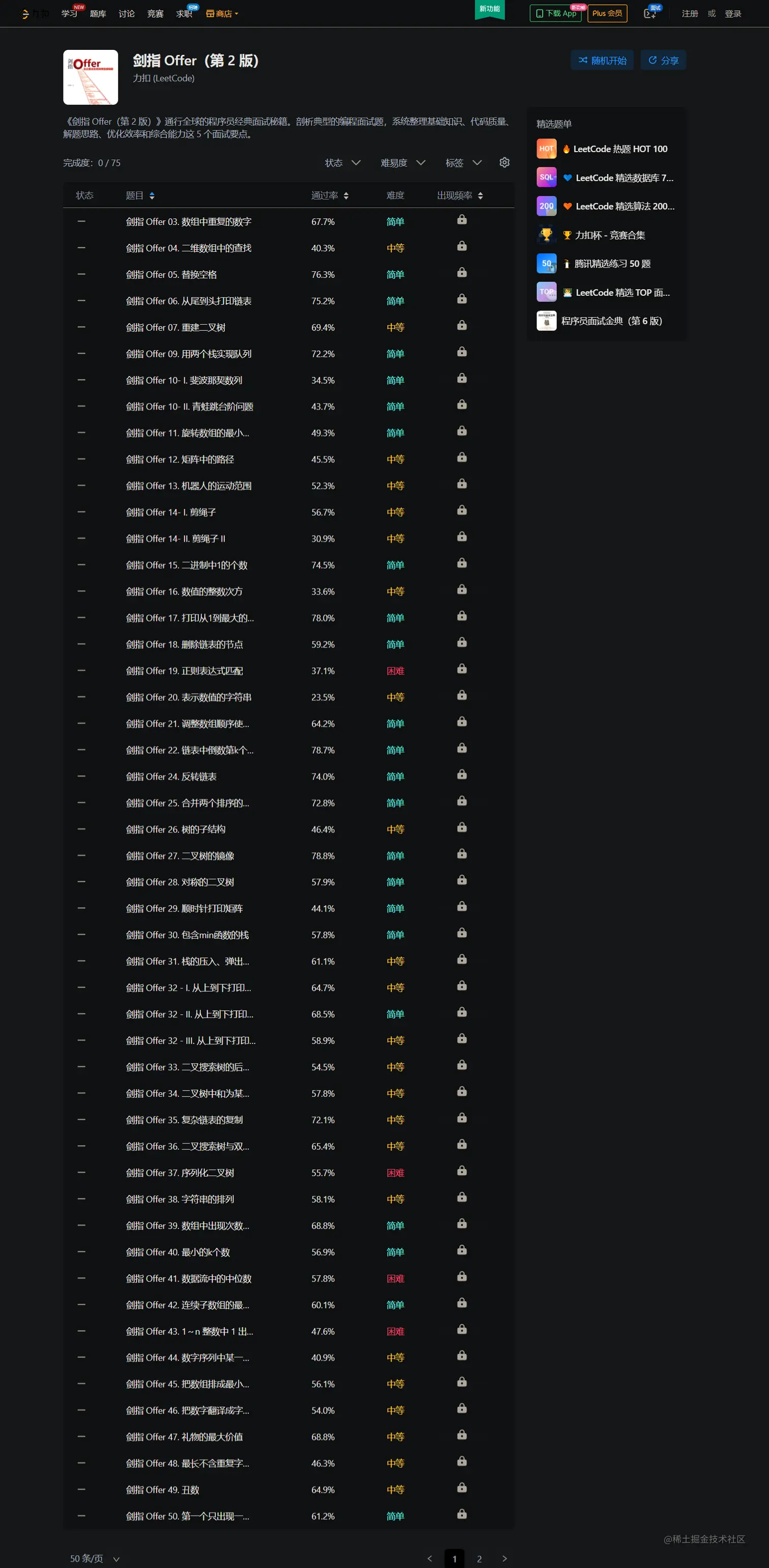Sort by 通过率 column
The height and width of the screenshot is (1568, 769).
pyautogui.click(x=330, y=195)
